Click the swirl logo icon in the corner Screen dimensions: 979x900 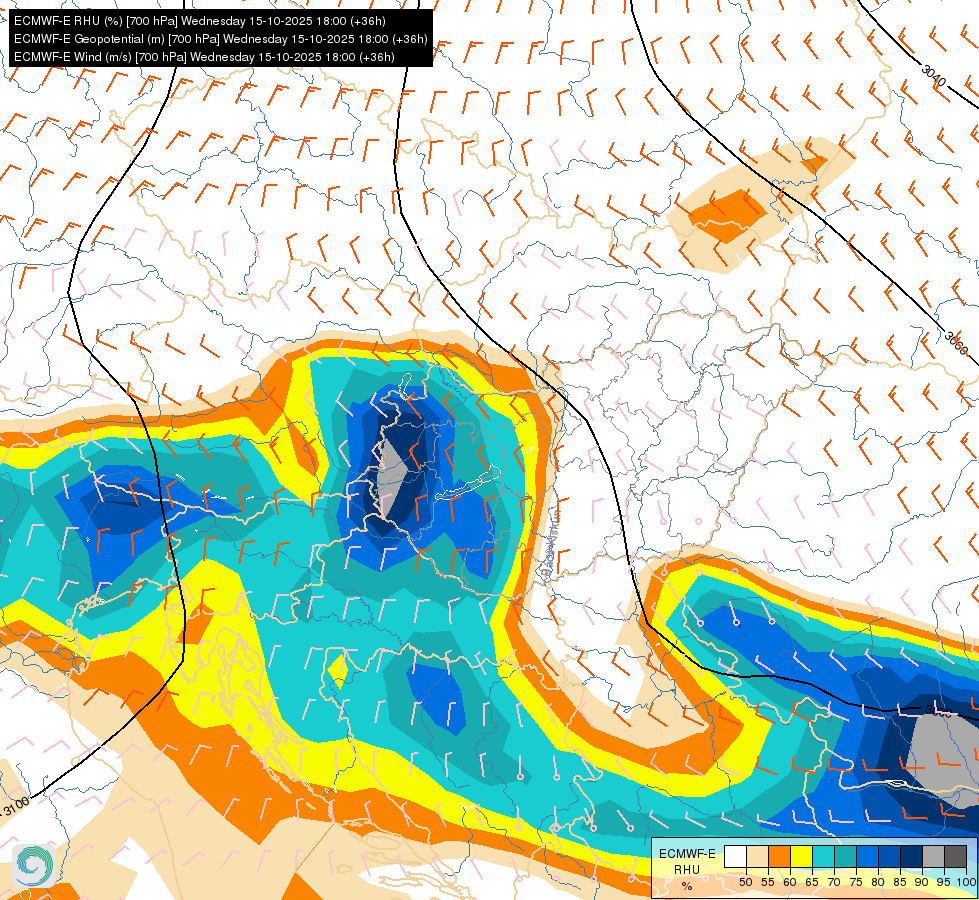click(x=32, y=864)
